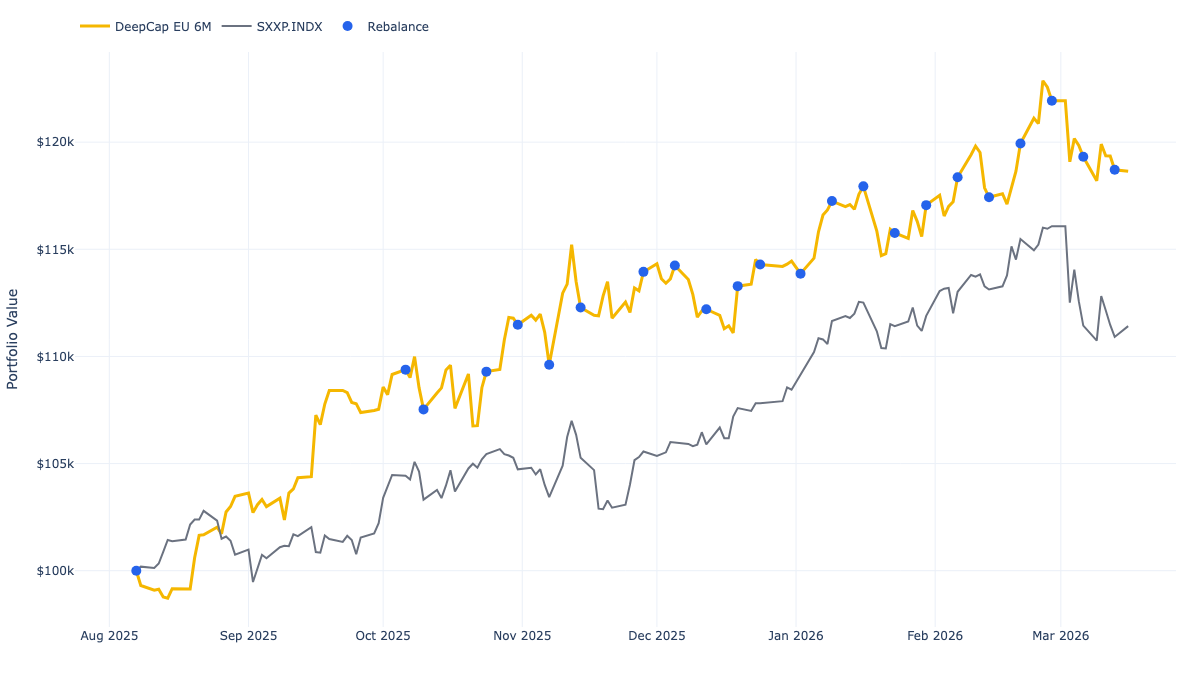Click the Rebalance dot just after Jan 2026
The width and height of the screenshot is (1200, 675).
(x=833, y=201)
